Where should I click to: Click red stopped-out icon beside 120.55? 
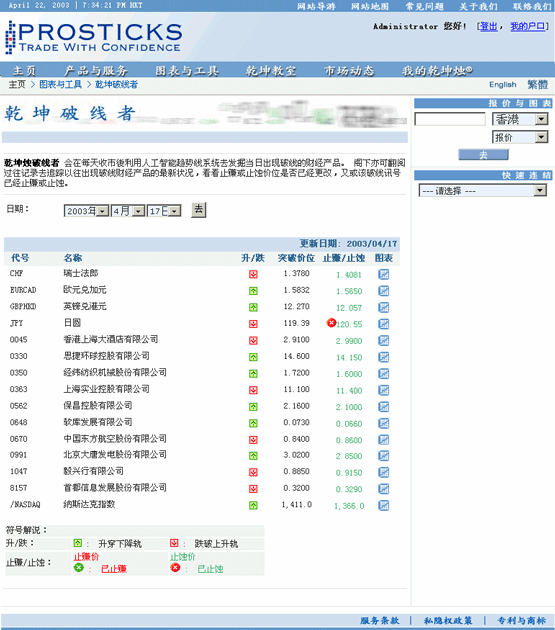[x=331, y=323]
